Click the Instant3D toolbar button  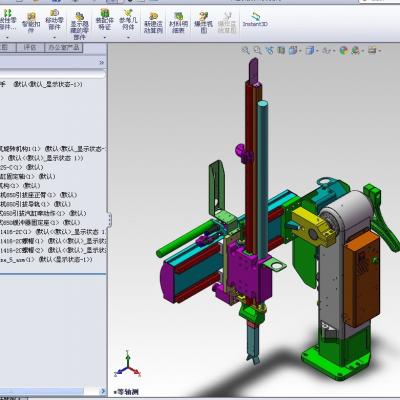(255, 20)
